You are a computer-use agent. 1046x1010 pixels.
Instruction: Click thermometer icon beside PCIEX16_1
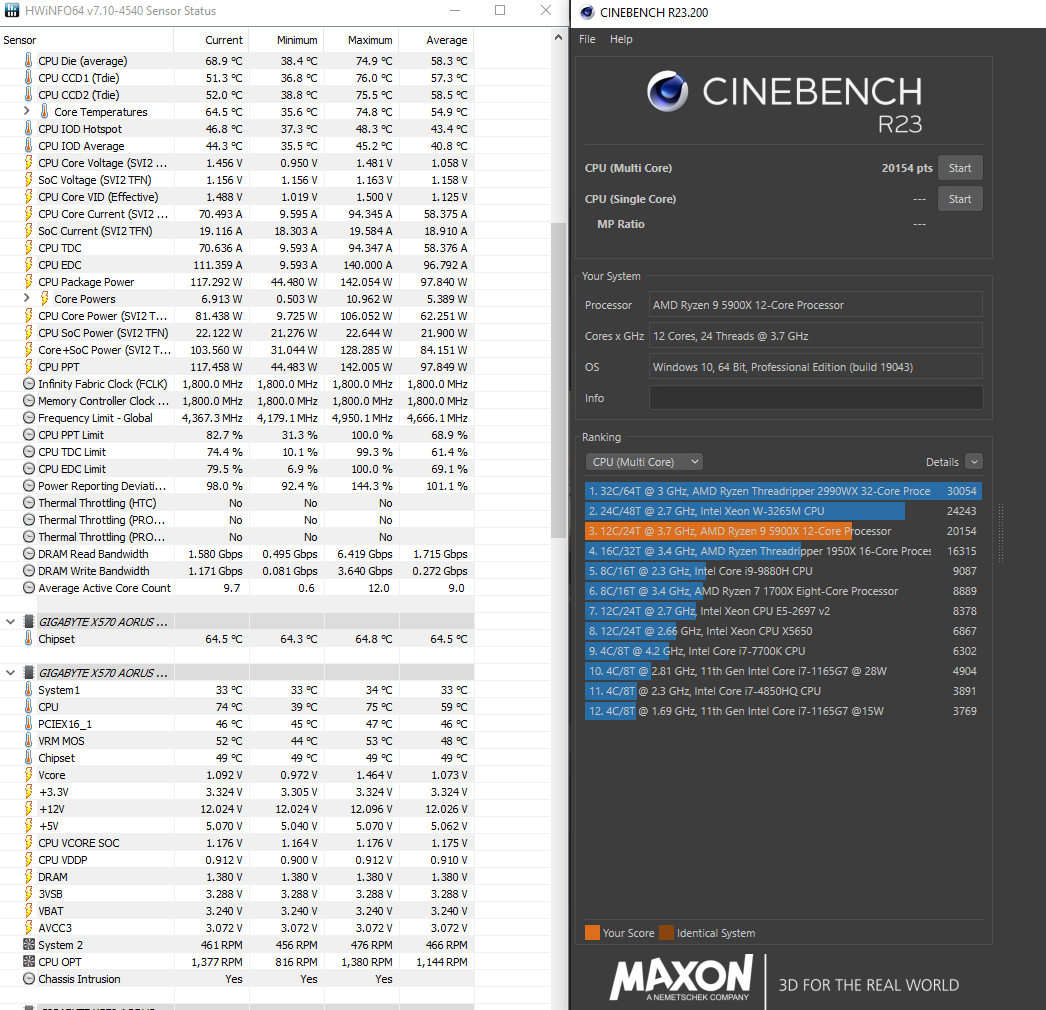(x=28, y=724)
